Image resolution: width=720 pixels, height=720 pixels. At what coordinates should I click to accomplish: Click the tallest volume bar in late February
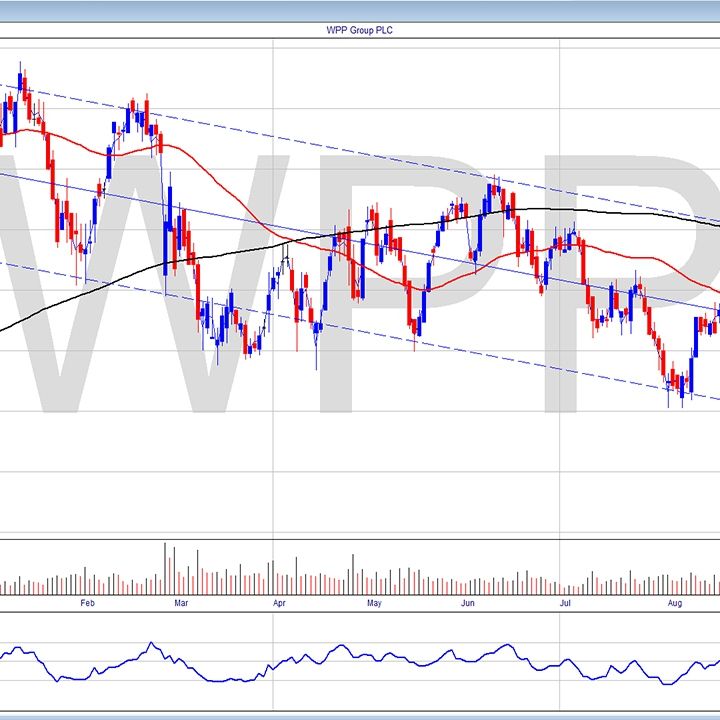[165, 568]
